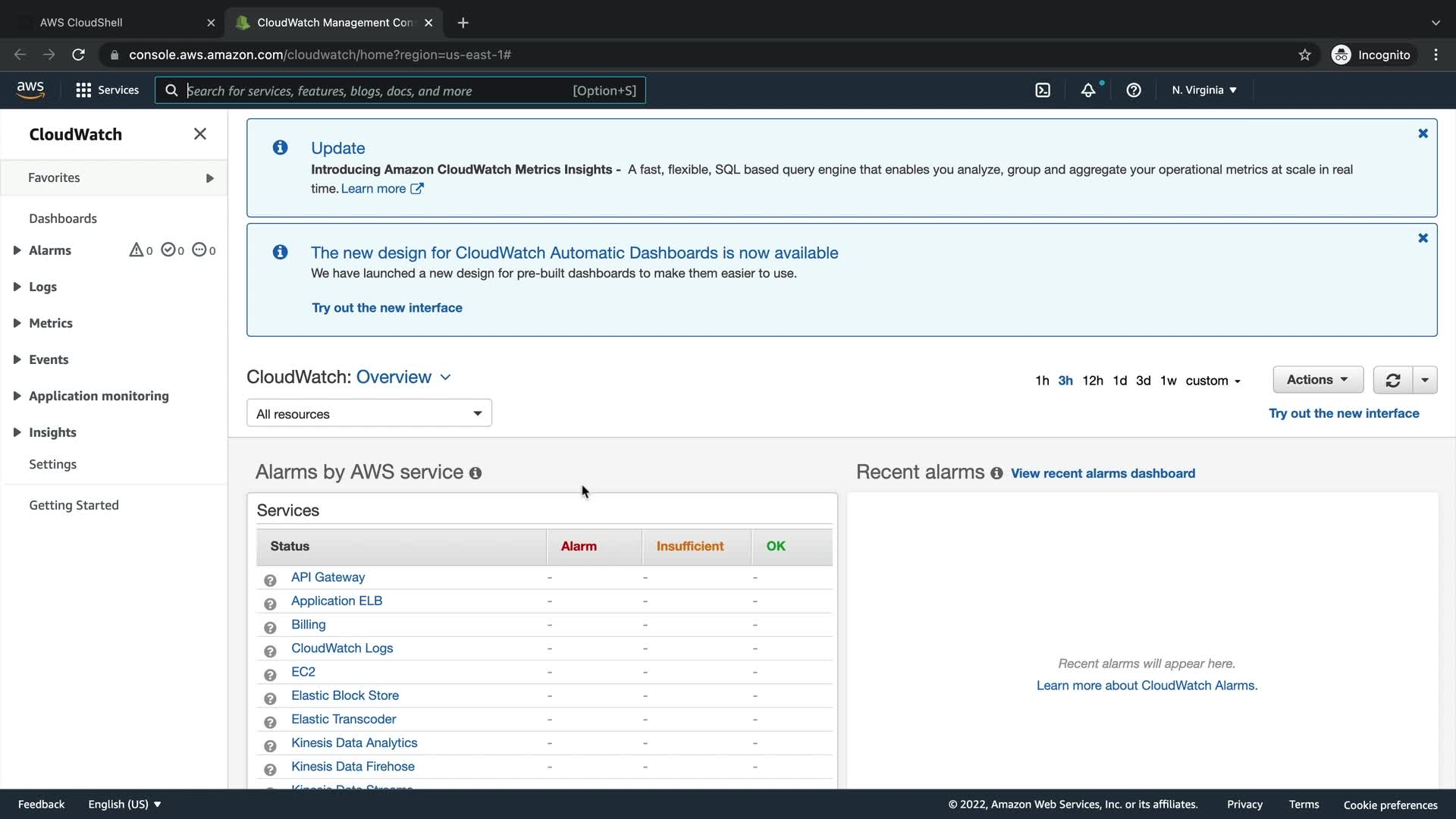Close the CloudWatch navigation sidebar
The height and width of the screenshot is (819, 1456).
[200, 134]
